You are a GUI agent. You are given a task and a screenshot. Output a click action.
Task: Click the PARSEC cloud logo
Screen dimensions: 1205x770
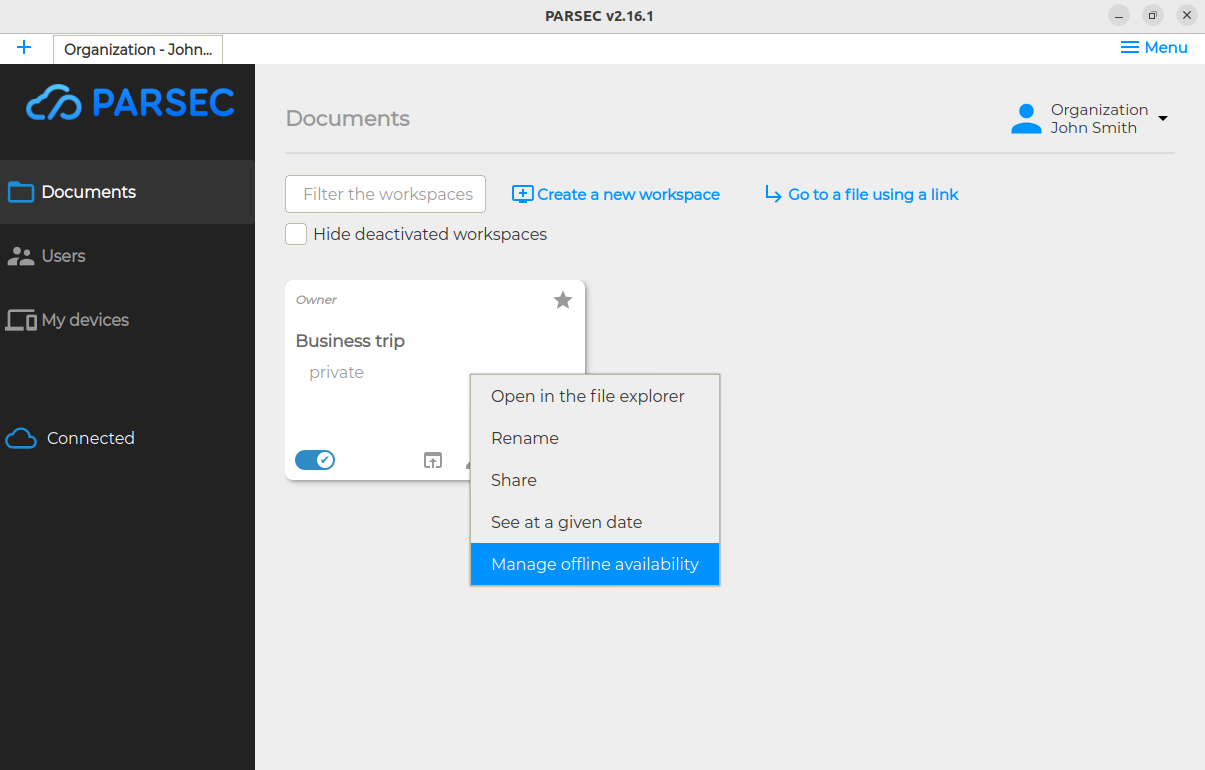pos(130,103)
